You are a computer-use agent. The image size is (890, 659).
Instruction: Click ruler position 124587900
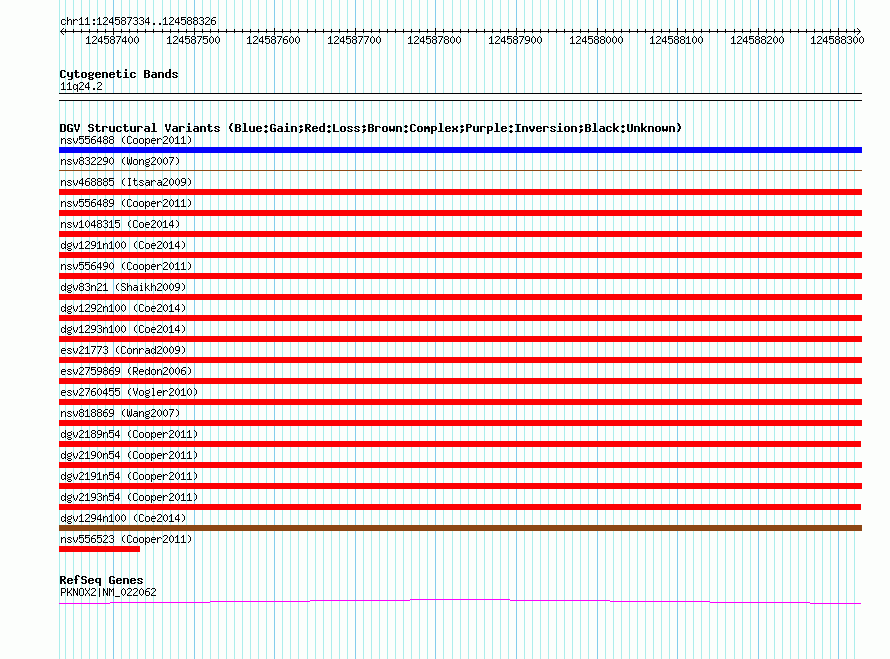[515, 40]
